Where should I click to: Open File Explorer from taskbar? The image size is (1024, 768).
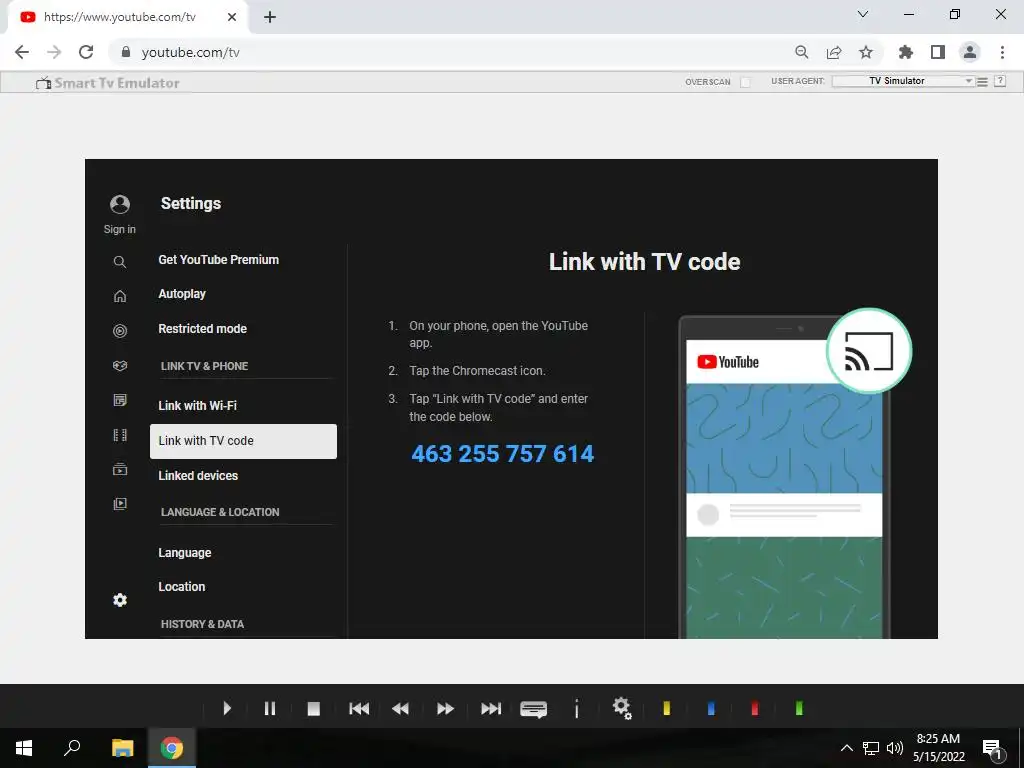point(122,748)
